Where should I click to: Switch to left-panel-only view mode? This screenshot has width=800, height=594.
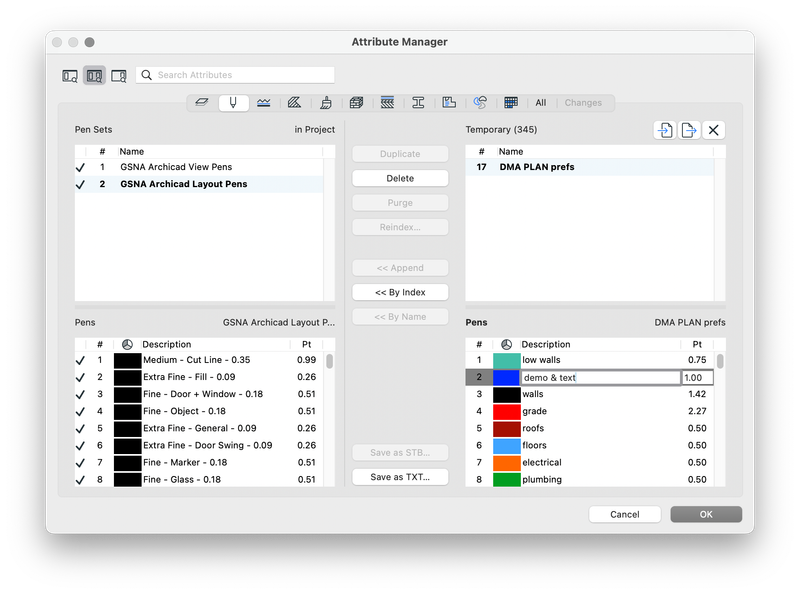pos(70,76)
